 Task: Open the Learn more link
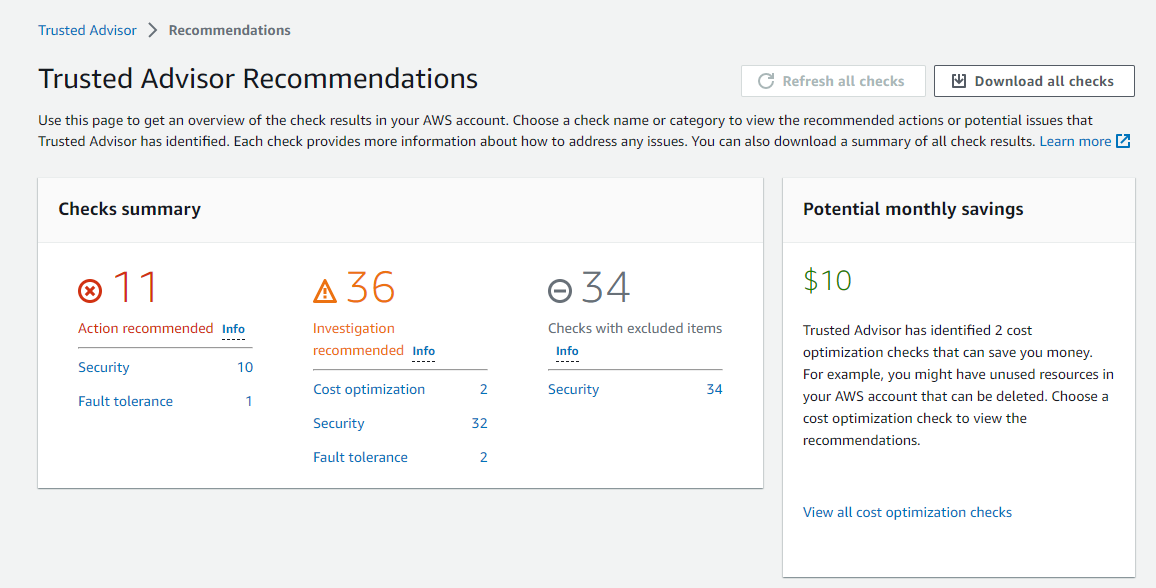click(1075, 141)
